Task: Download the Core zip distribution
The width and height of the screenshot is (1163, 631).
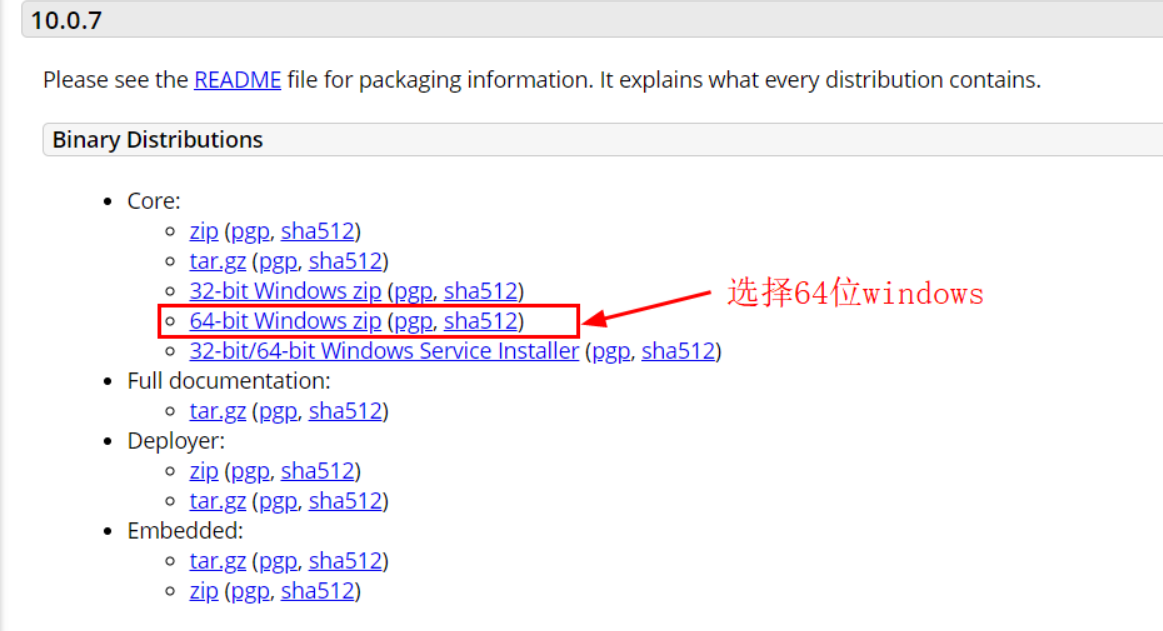Action: (203, 231)
